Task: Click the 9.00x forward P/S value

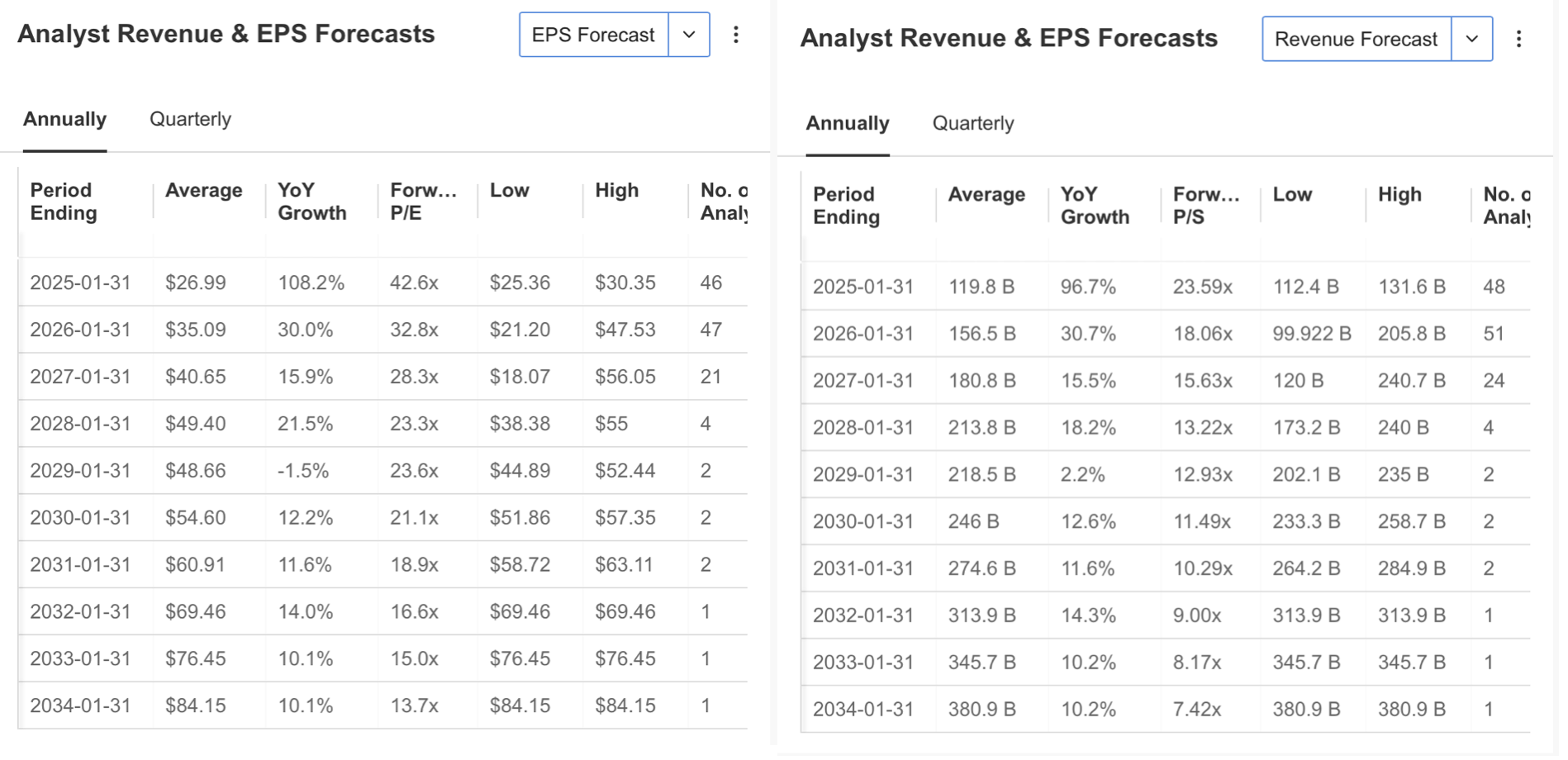Action: (1198, 616)
